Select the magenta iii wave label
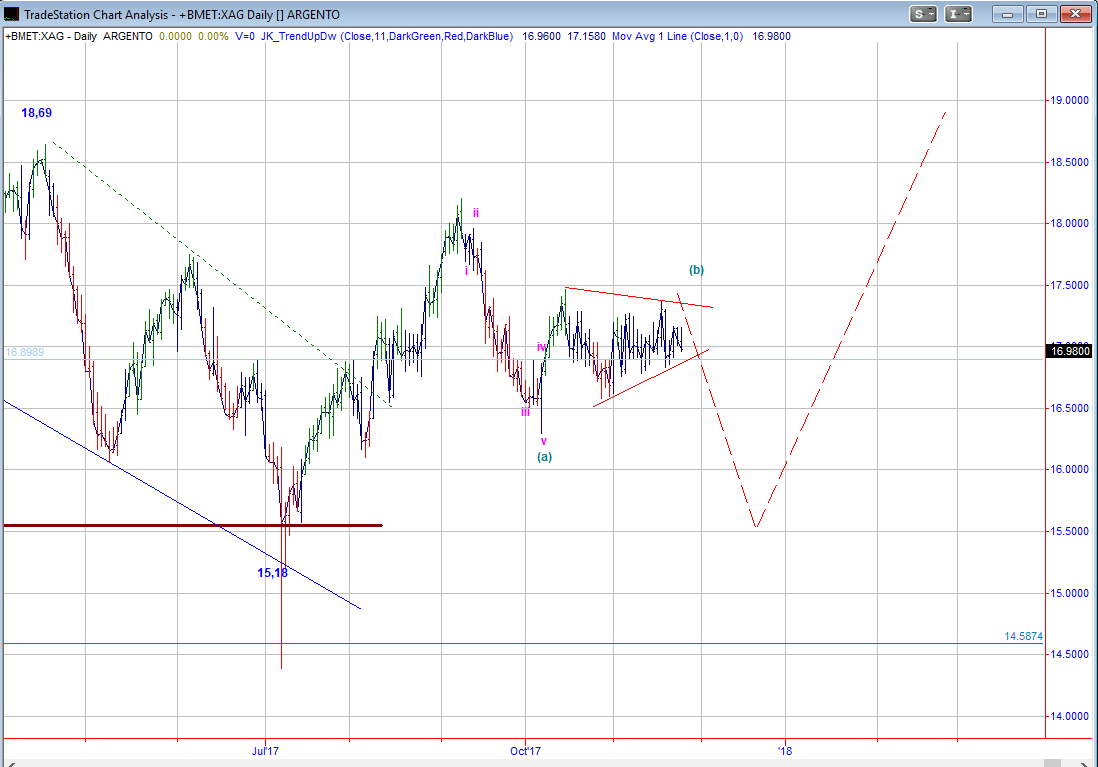This screenshot has height=767, width=1098. click(x=525, y=412)
